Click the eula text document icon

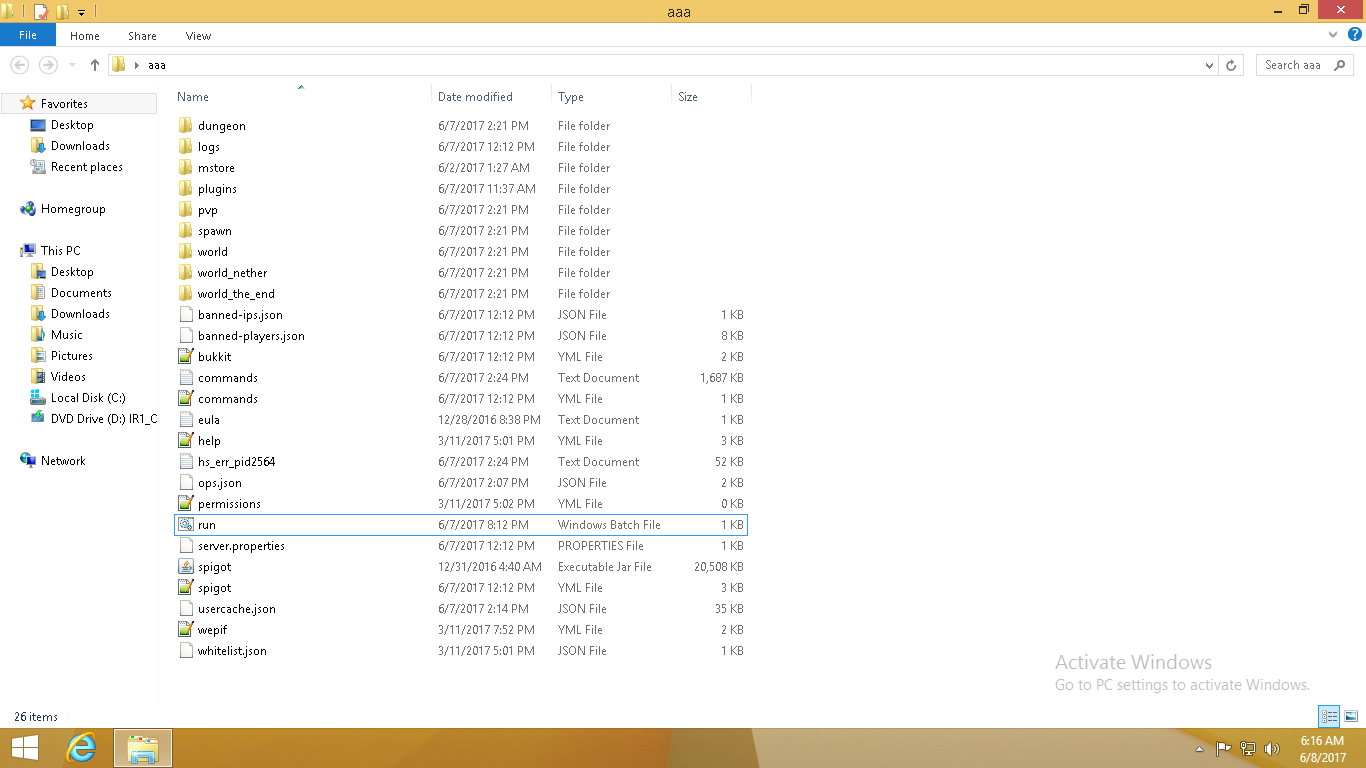185,420
